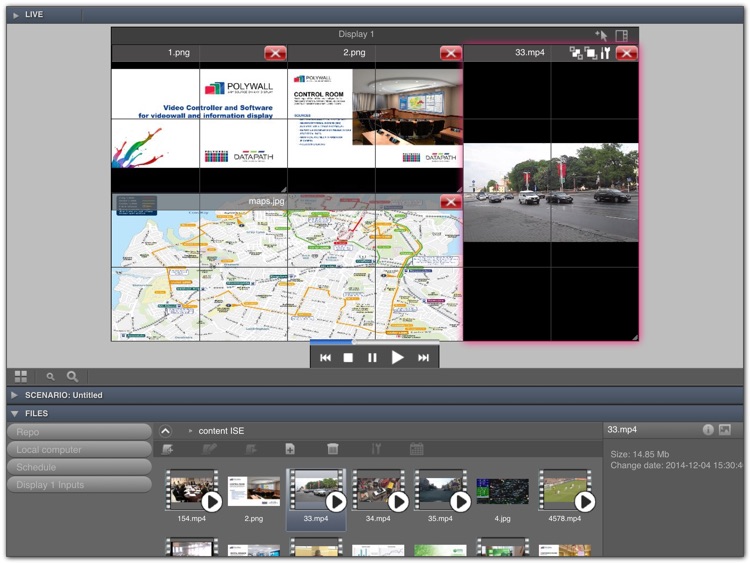Click the layer order icon of 33.mp4 window
750x563 pixels.
pyautogui.click(x=591, y=53)
